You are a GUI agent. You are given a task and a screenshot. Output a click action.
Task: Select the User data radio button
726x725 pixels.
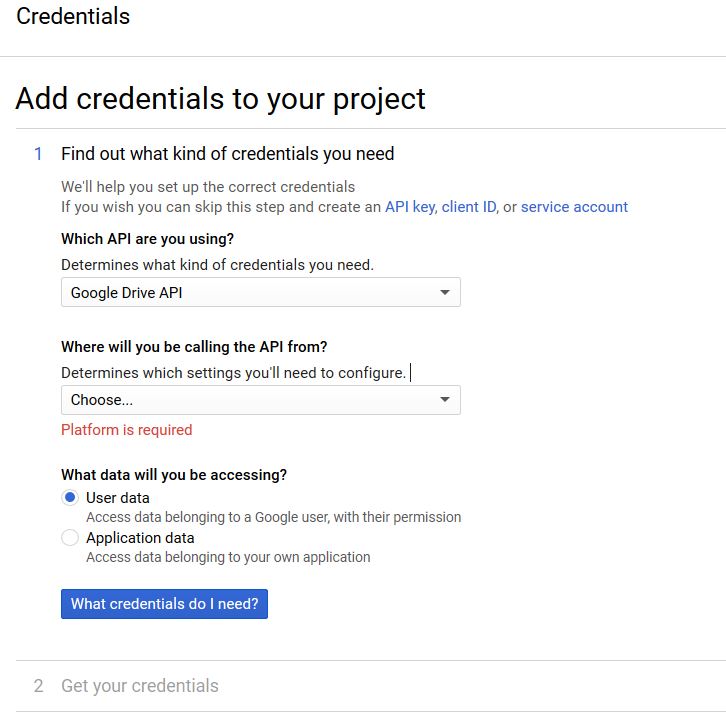(x=70, y=498)
